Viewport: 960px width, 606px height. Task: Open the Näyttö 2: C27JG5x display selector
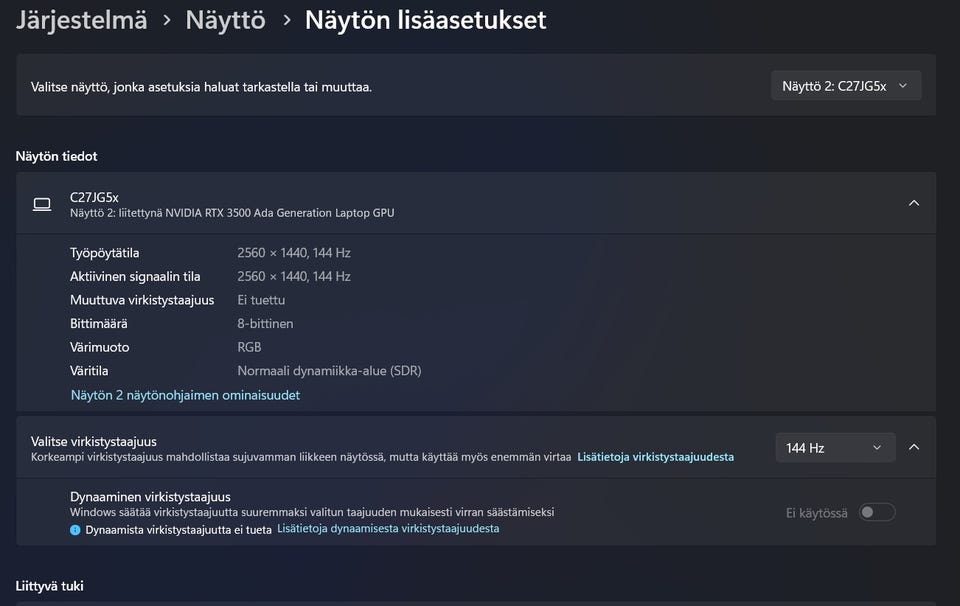click(845, 86)
